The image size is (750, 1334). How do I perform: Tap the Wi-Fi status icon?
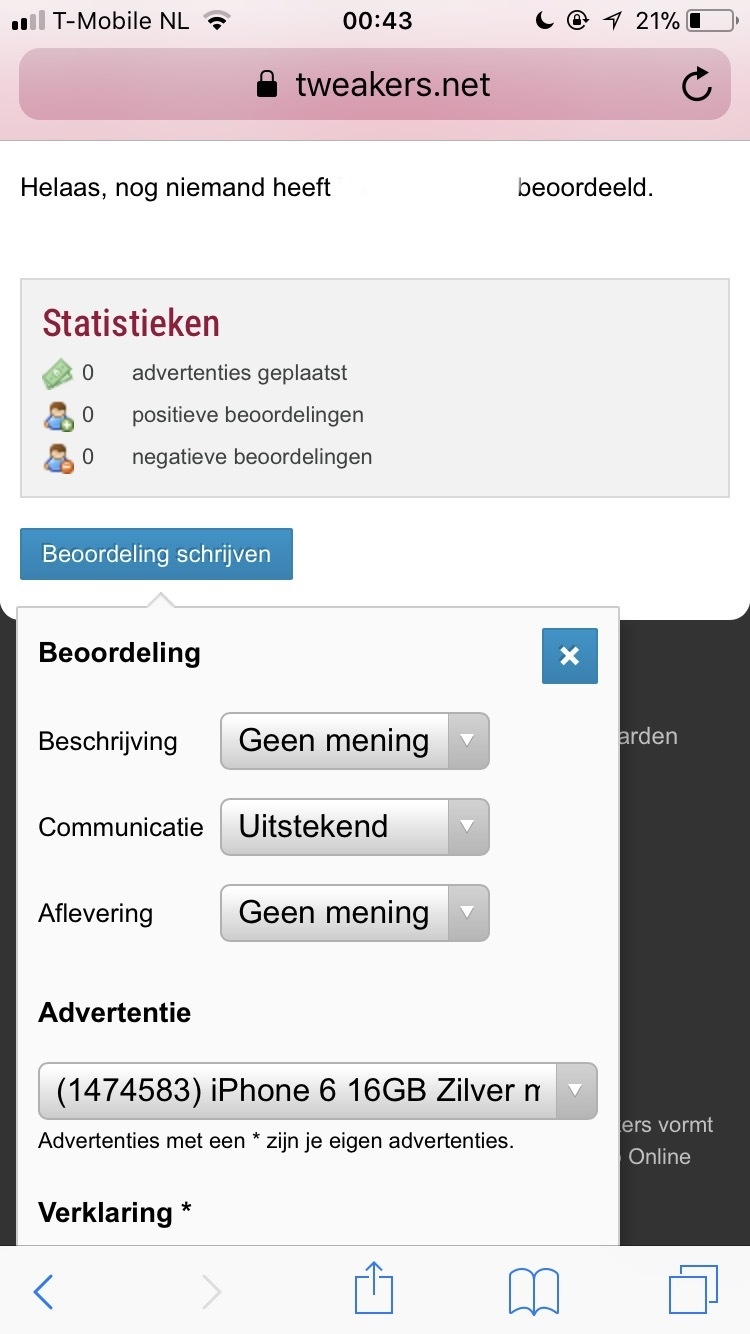coord(215,21)
